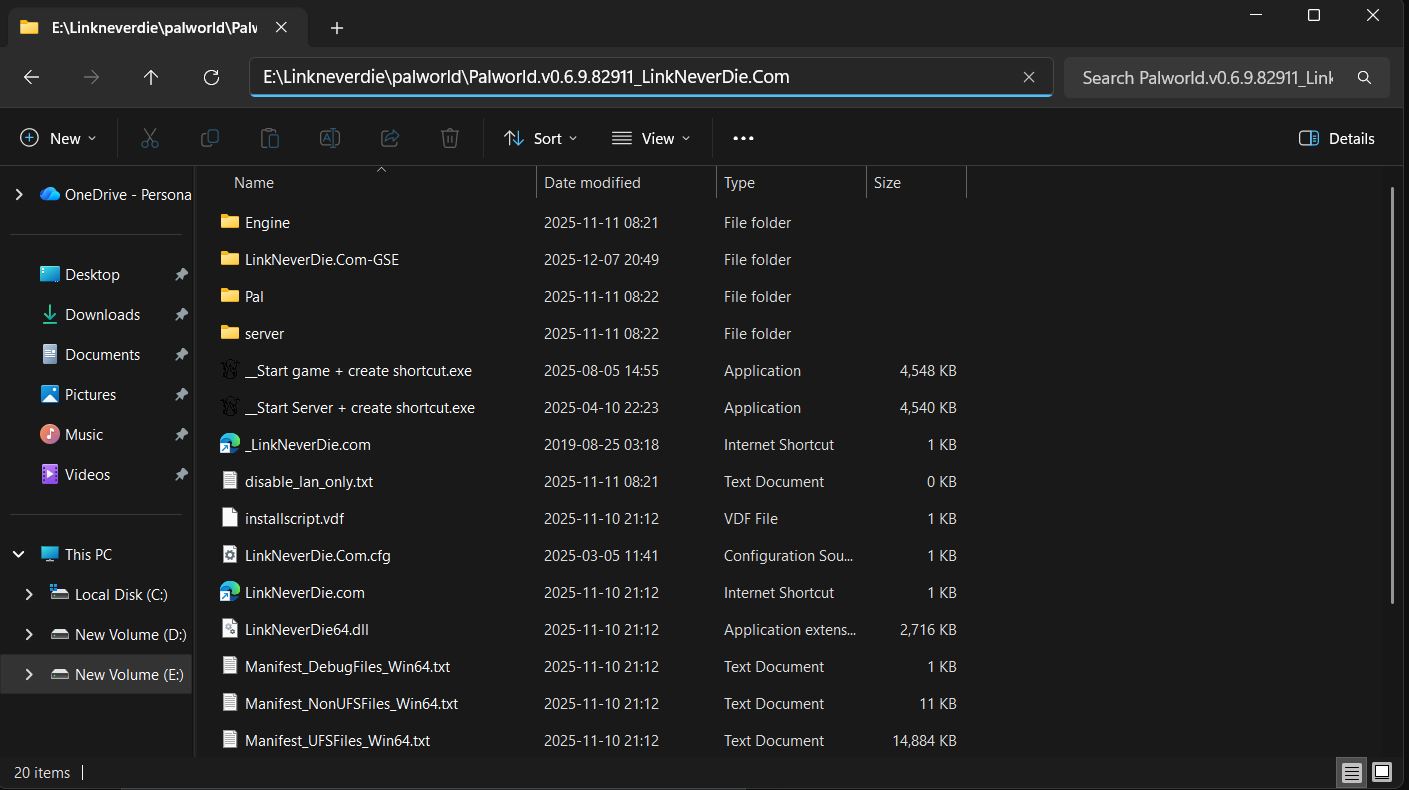Viewport: 1409px width, 790px height.
Task: Open the See more options menu
Action: click(x=743, y=138)
